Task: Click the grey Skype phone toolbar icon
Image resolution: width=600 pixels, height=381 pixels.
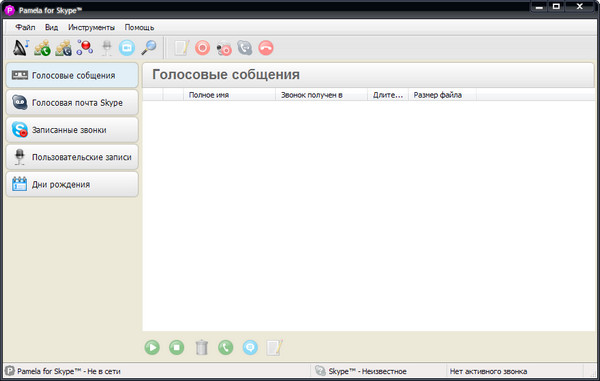Action: click(245, 48)
